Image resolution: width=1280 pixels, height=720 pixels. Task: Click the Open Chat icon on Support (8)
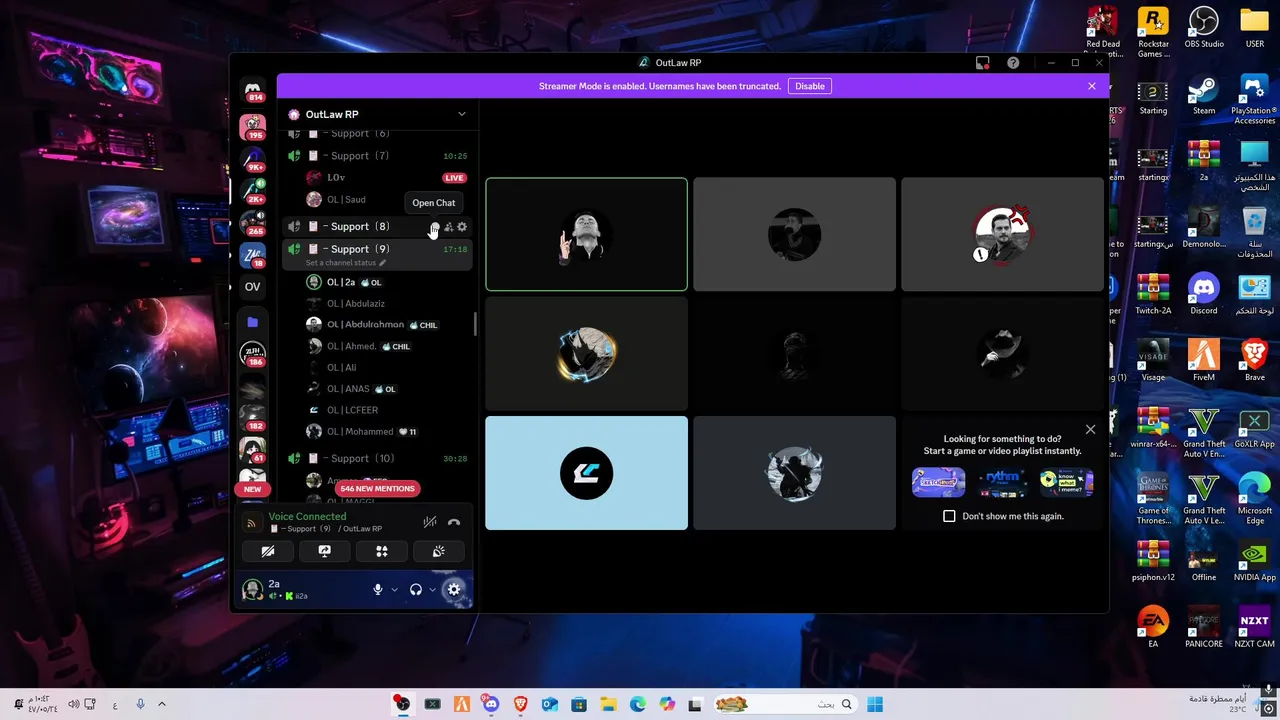pos(434,227)
